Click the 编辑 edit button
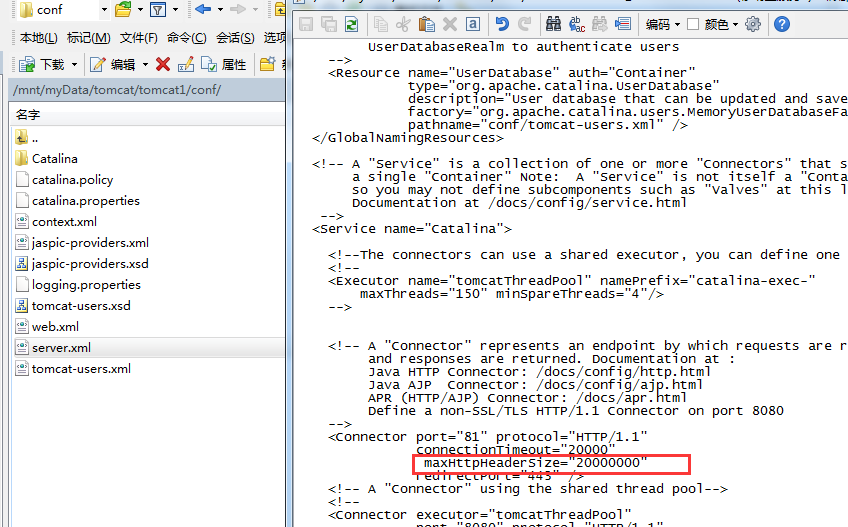This screenshot has width=848, height=527. click(x=112, y=65)
